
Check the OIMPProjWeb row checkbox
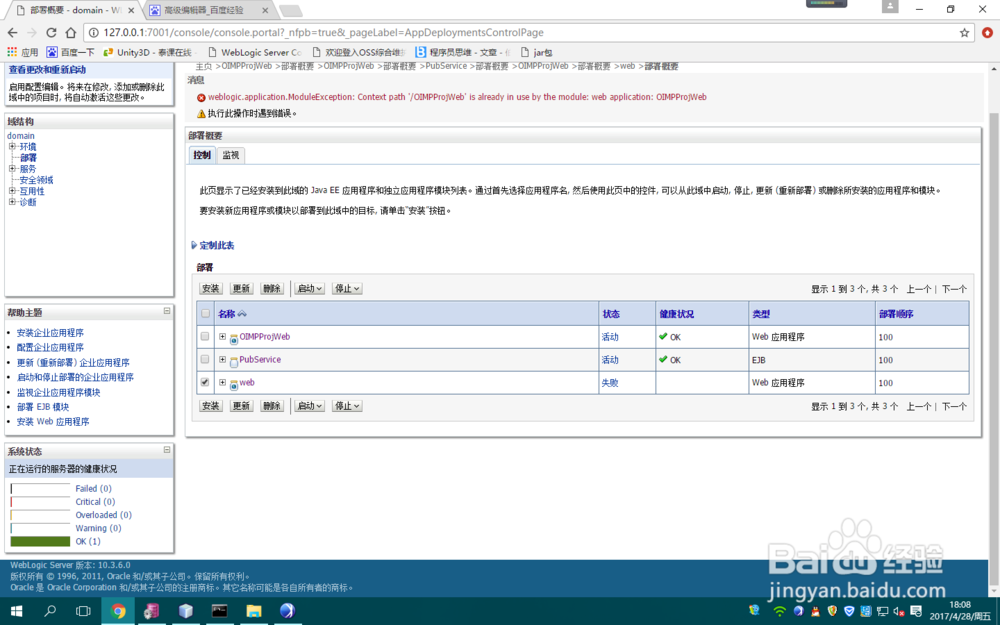tap(205, 336)
